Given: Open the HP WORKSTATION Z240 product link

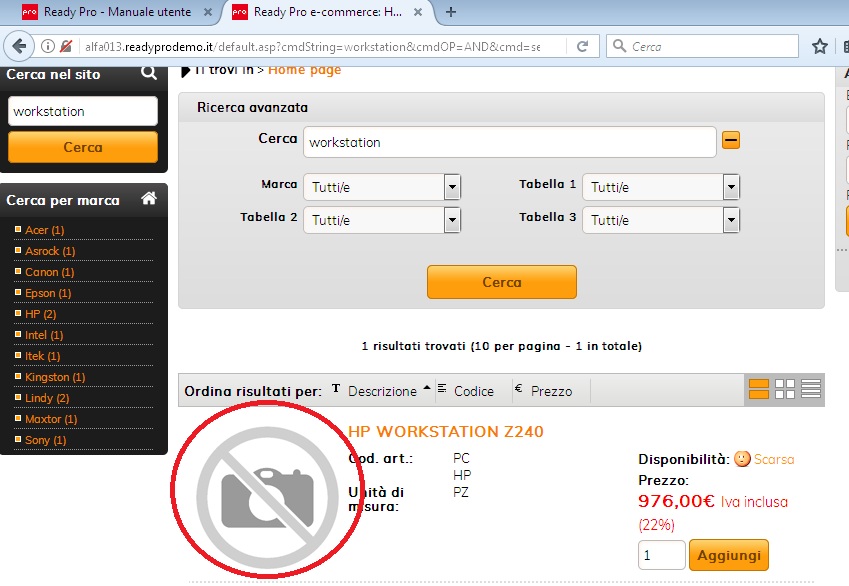Looking at the screenshot, I should [445, 432].
